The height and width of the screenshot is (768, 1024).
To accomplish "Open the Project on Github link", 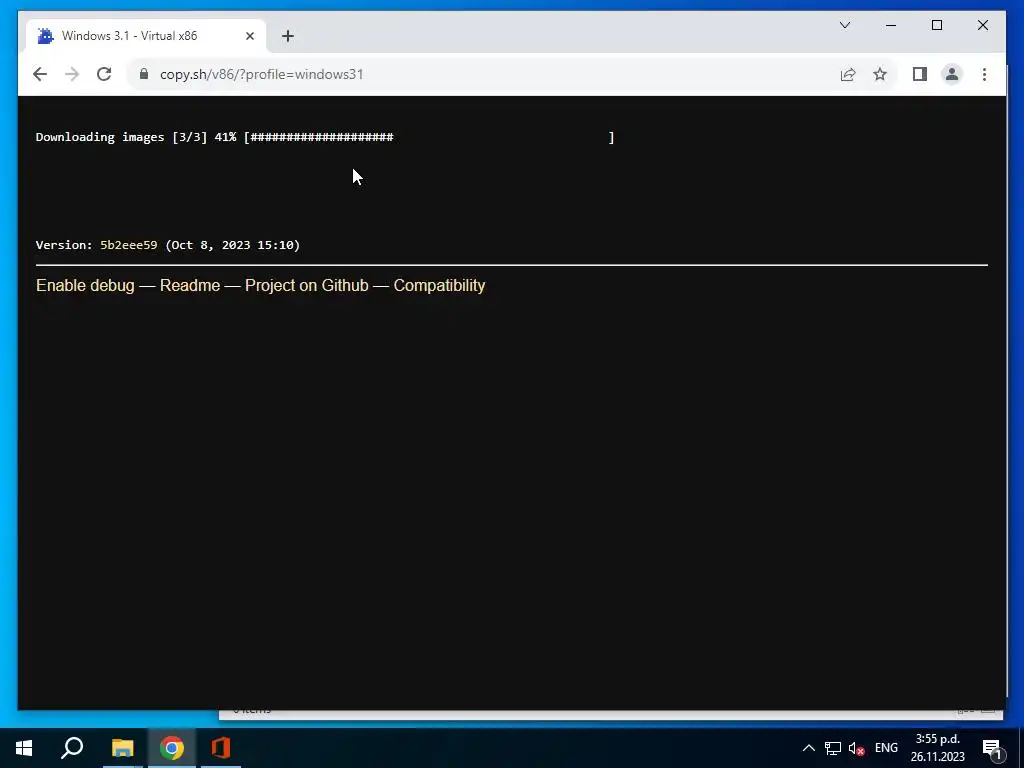I will 307,285.
